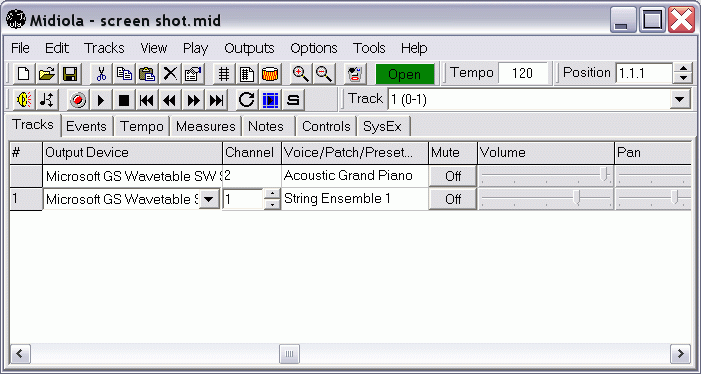Click the face icon beside the Open button

[355, 74]
